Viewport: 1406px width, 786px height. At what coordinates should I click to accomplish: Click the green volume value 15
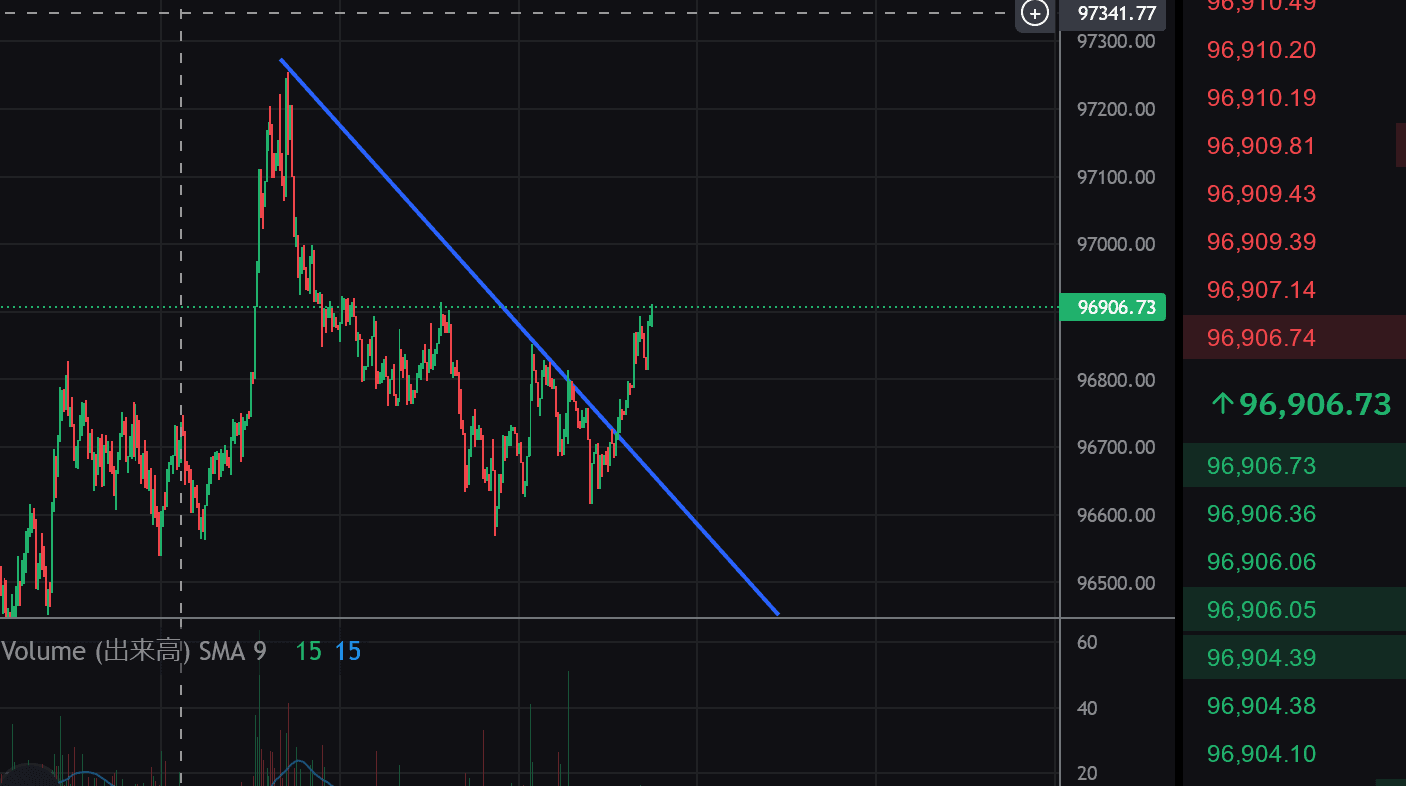pyautogui.click(x=308, y=652)
